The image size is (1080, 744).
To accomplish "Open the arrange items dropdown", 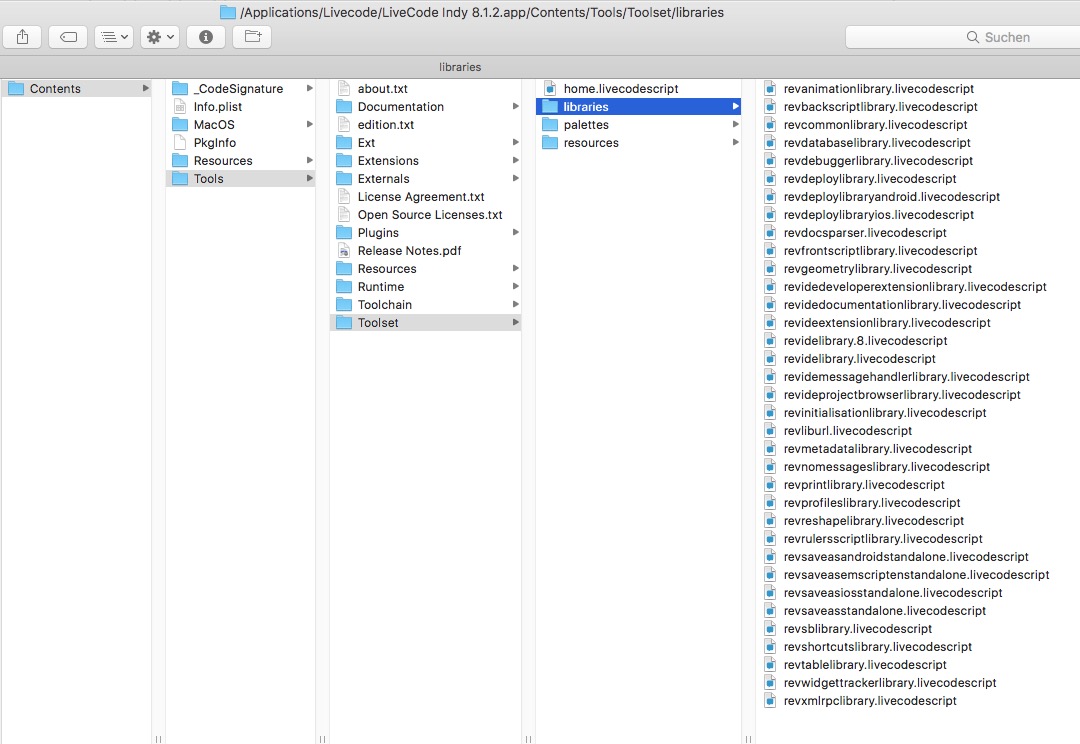I will (113, 37).
